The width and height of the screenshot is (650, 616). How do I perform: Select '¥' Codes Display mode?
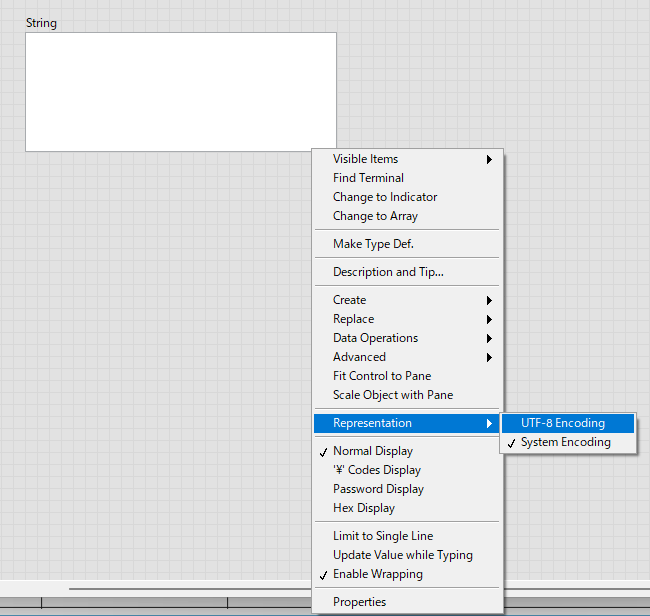(407, 470)
